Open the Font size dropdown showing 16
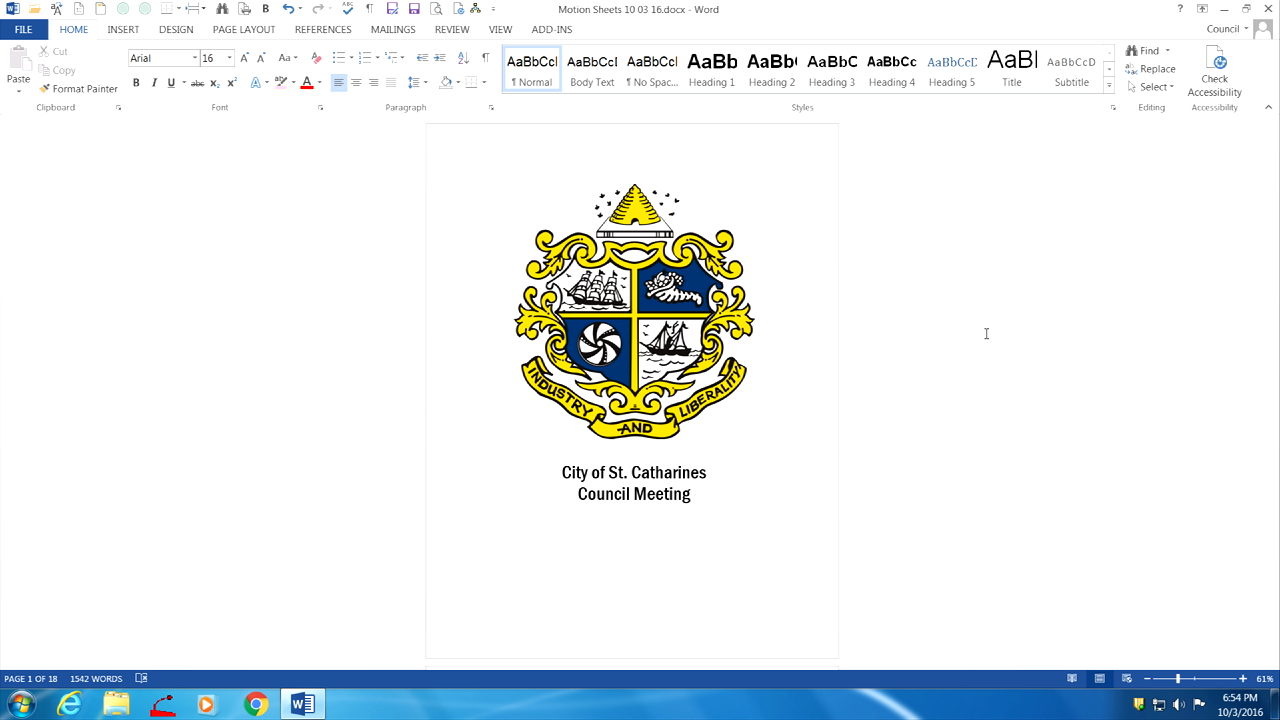 229,58
